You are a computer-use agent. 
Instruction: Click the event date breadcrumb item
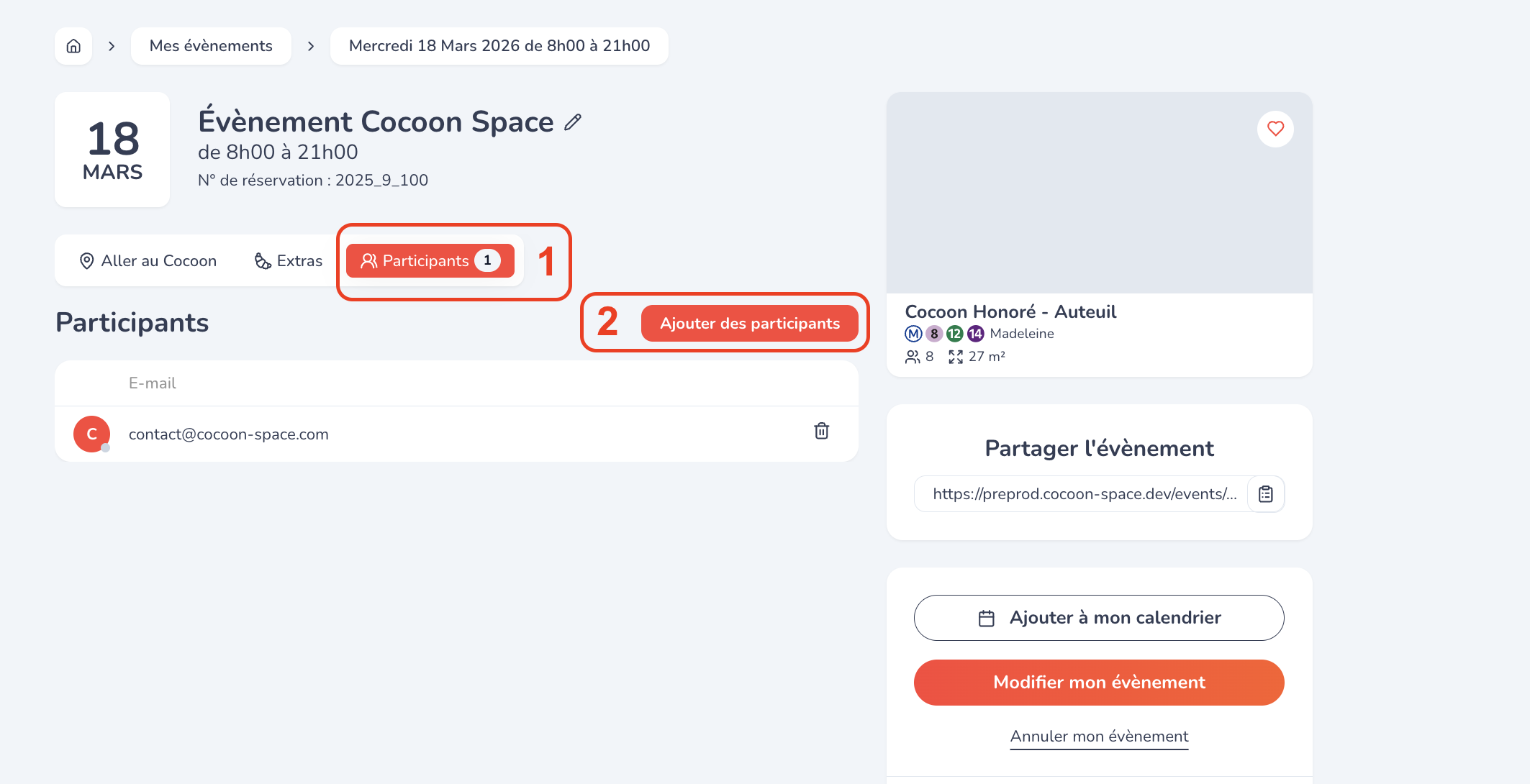499,46
